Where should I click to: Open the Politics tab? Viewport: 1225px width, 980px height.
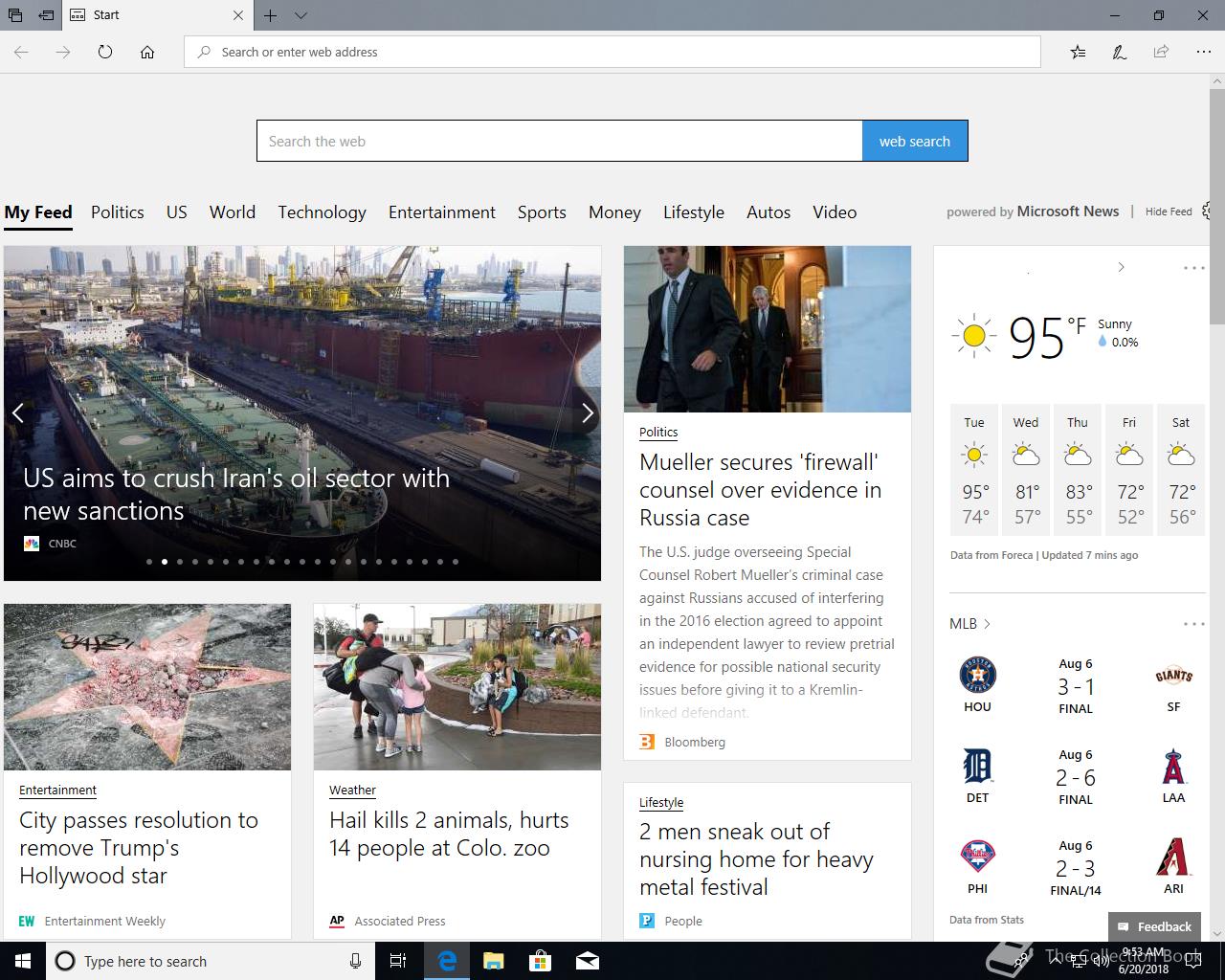(x=118, y=212)
